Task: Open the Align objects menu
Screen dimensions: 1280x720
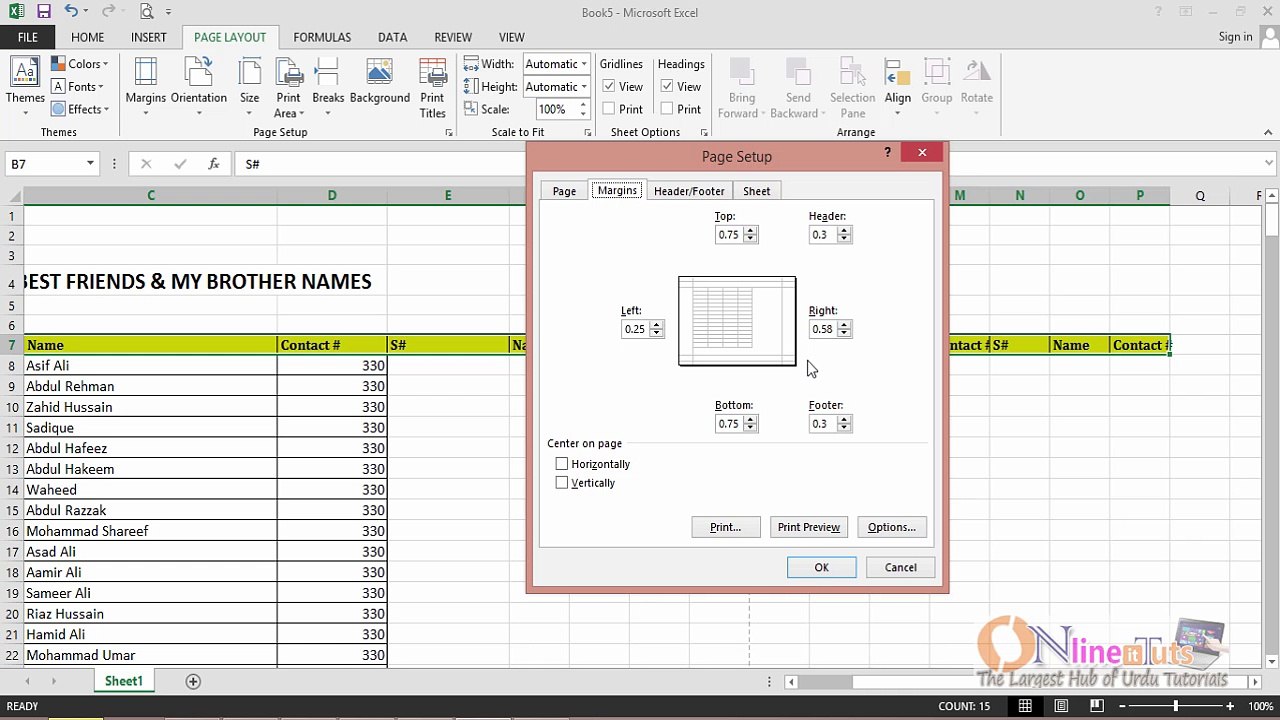Action: [897, 87]
